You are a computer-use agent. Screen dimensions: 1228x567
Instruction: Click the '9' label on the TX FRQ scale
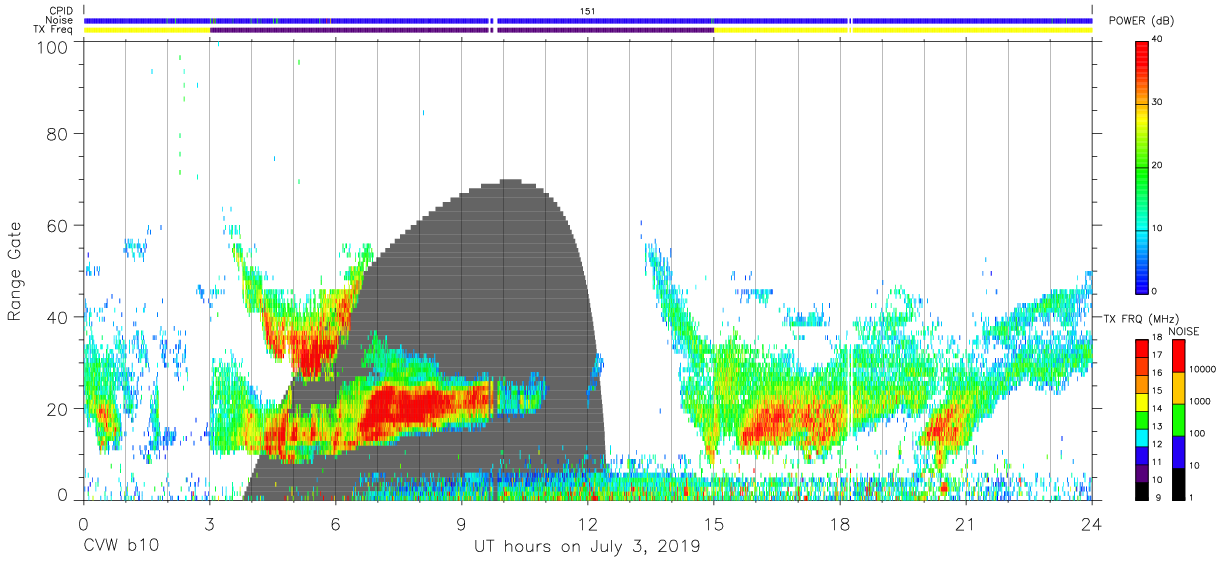(x=1158, y=497)
